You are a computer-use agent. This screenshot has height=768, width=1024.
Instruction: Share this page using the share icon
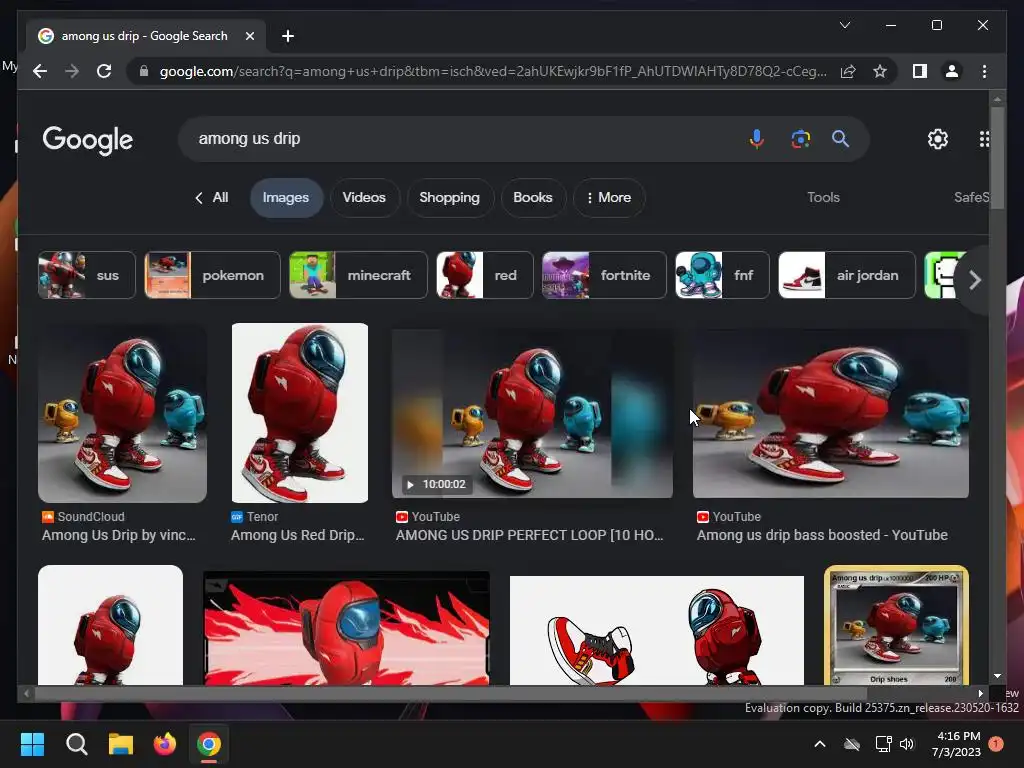[848, 71]
